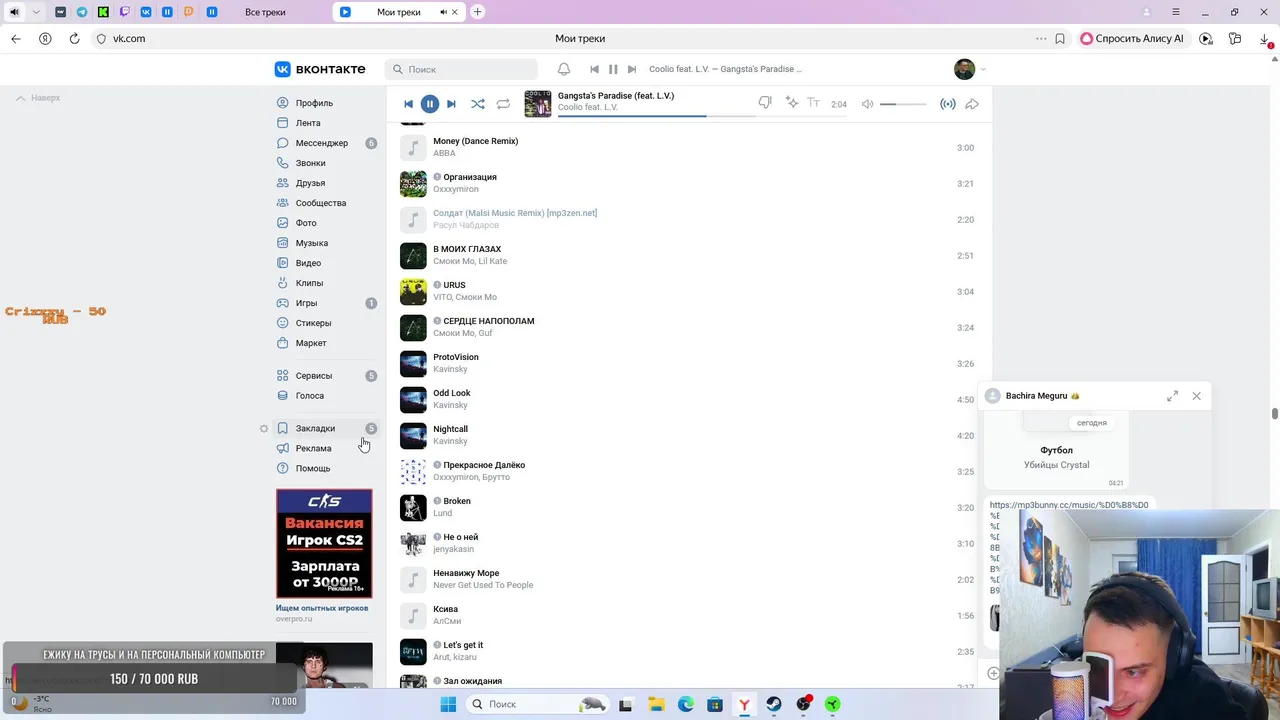Toggle repeat mode in the music player
The image size is (1280, 720).
tap(503, 104)
